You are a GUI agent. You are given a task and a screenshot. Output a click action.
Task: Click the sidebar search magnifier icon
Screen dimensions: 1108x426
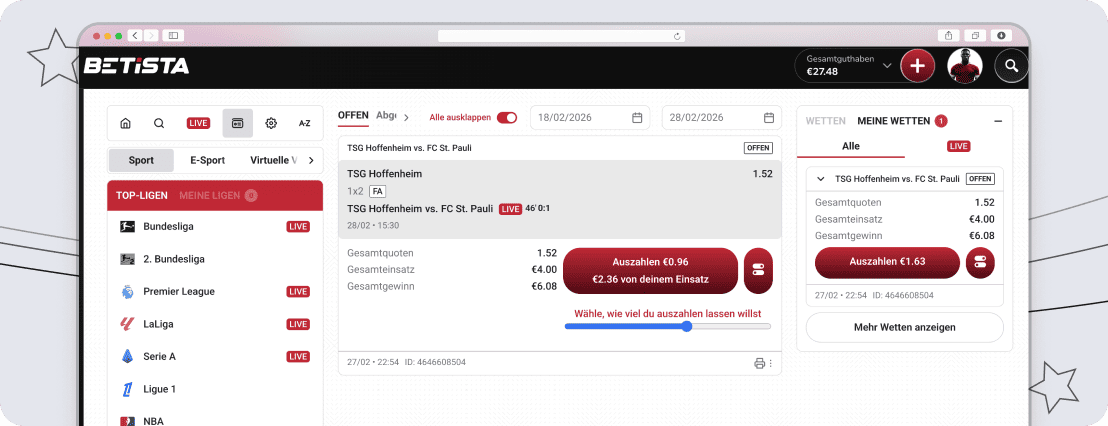159,123
